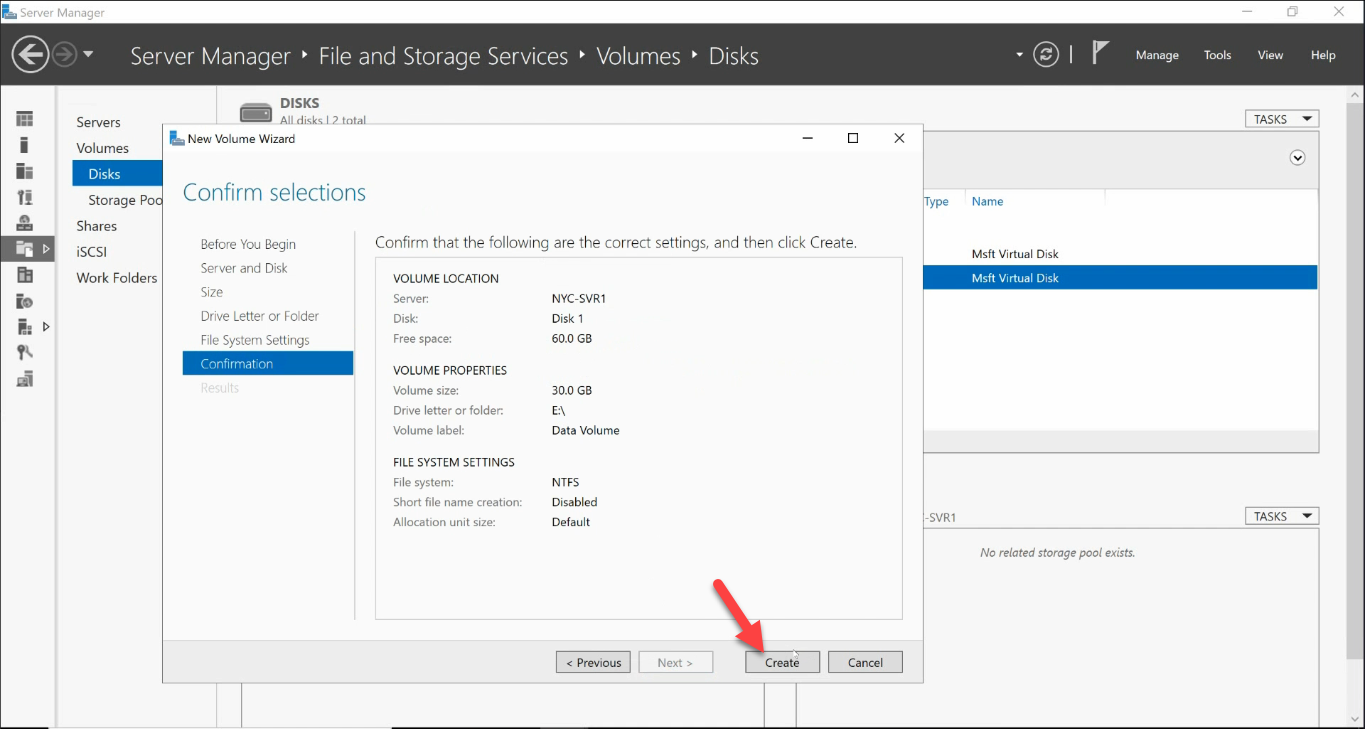This screenshot has height=729, width=1365.
Task: Click the Previous button
Action: click(x=594, y=662)
